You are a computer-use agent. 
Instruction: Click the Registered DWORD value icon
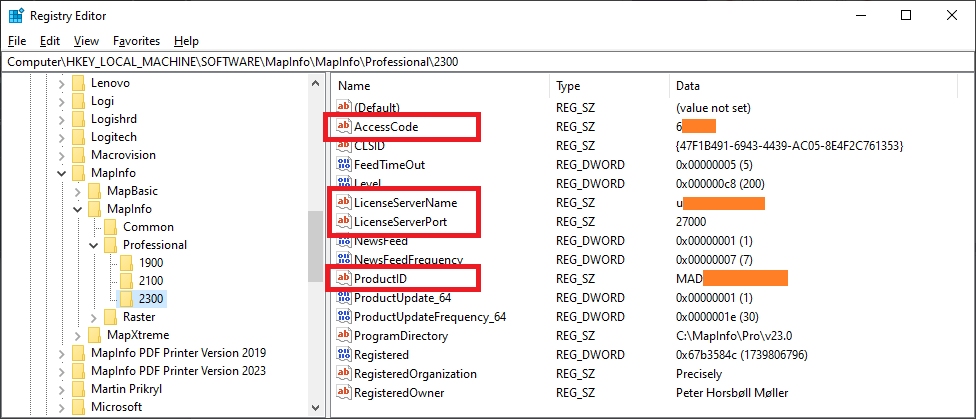point(344,355)
